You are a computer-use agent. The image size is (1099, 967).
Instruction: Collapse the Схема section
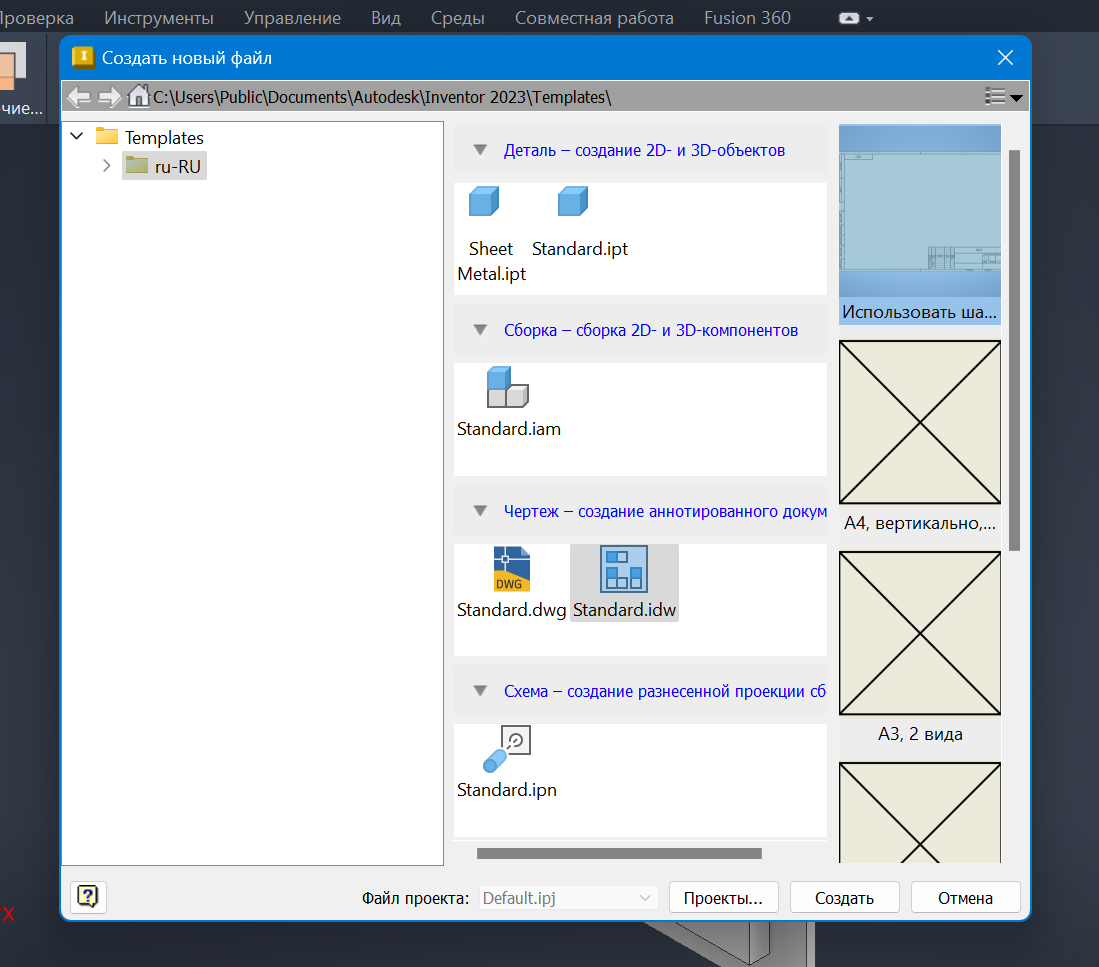coord(480,691)
